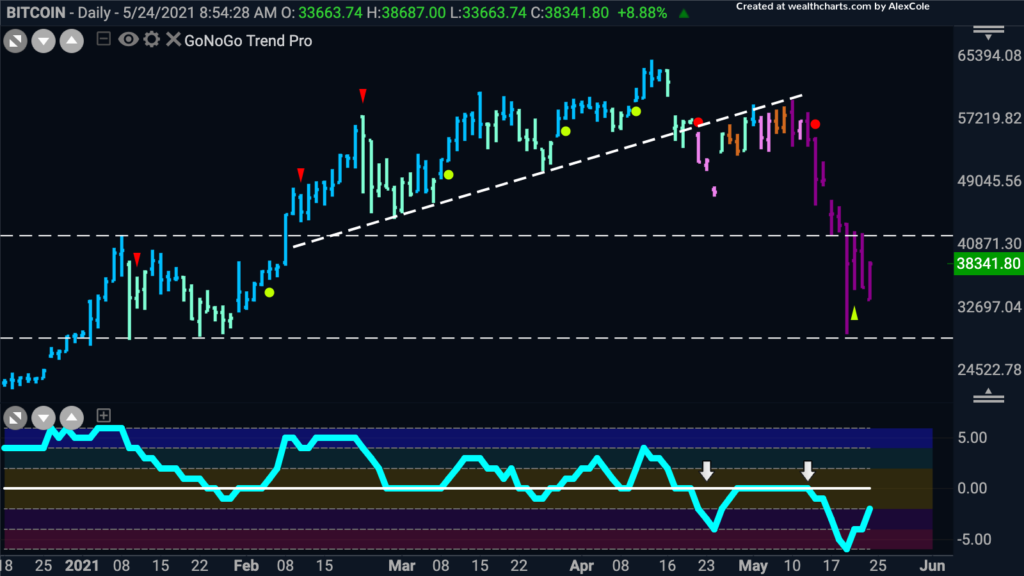Move the oscillator pane up
The width and height of the screenshot is (1024, 576).
[x=72, y=416]
